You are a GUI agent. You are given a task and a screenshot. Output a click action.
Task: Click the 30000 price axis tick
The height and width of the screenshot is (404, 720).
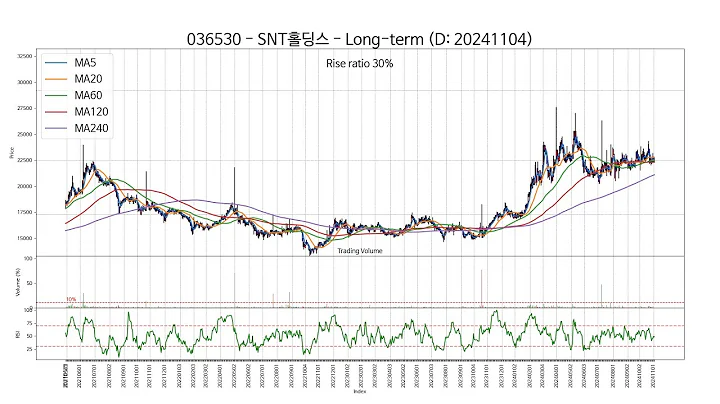25,82
